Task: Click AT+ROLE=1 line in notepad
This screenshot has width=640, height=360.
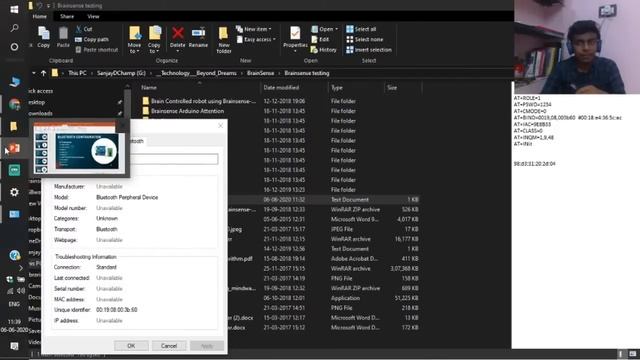Action: coord(527,98)
